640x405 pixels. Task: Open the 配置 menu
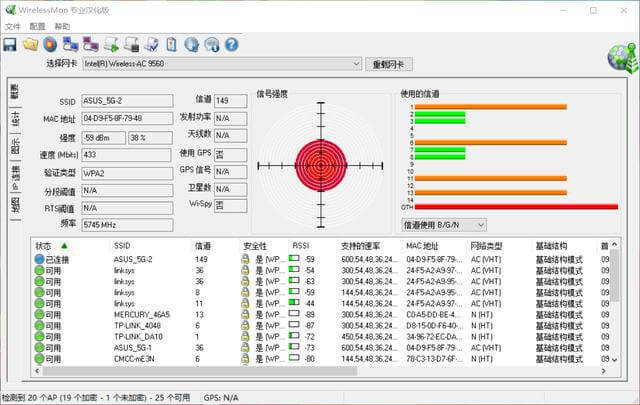[38, 26]
